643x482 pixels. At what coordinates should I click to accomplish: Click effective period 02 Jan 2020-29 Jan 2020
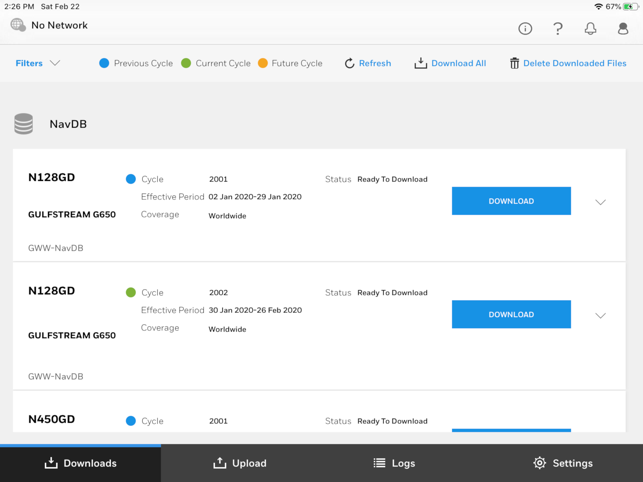pyautogui.click(x=255, y=197)
